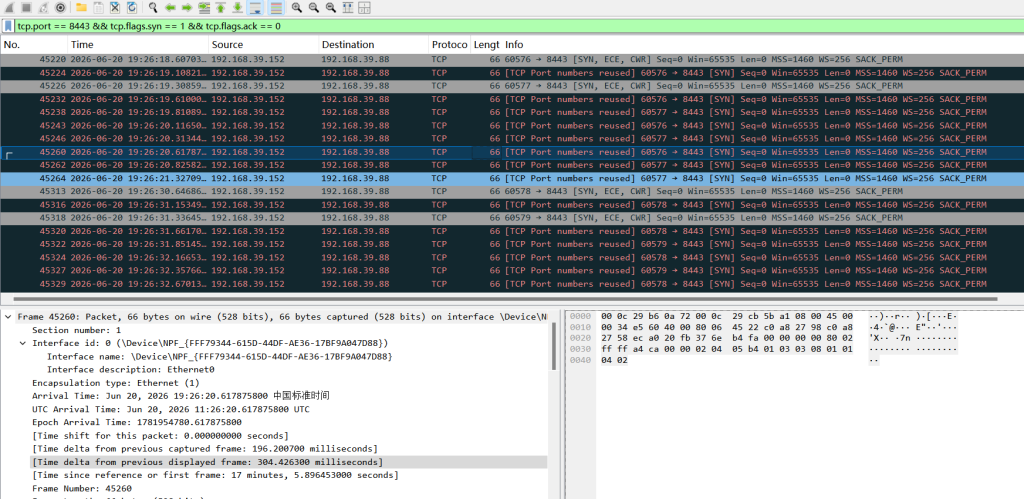Select the Frame Number: 45260 line
The image size is (1024, 499).
point(82,489)
